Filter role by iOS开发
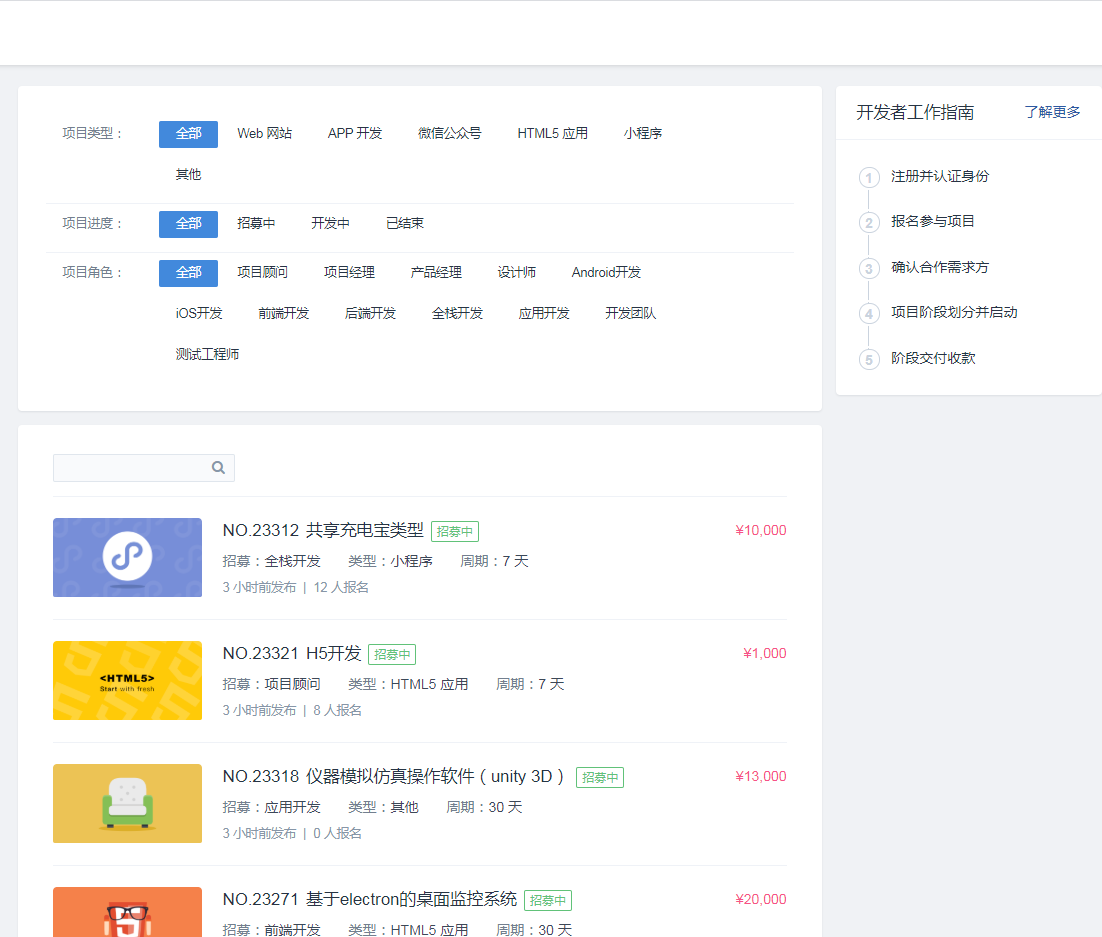1102x937 pixels. click(x=199, y=314)
